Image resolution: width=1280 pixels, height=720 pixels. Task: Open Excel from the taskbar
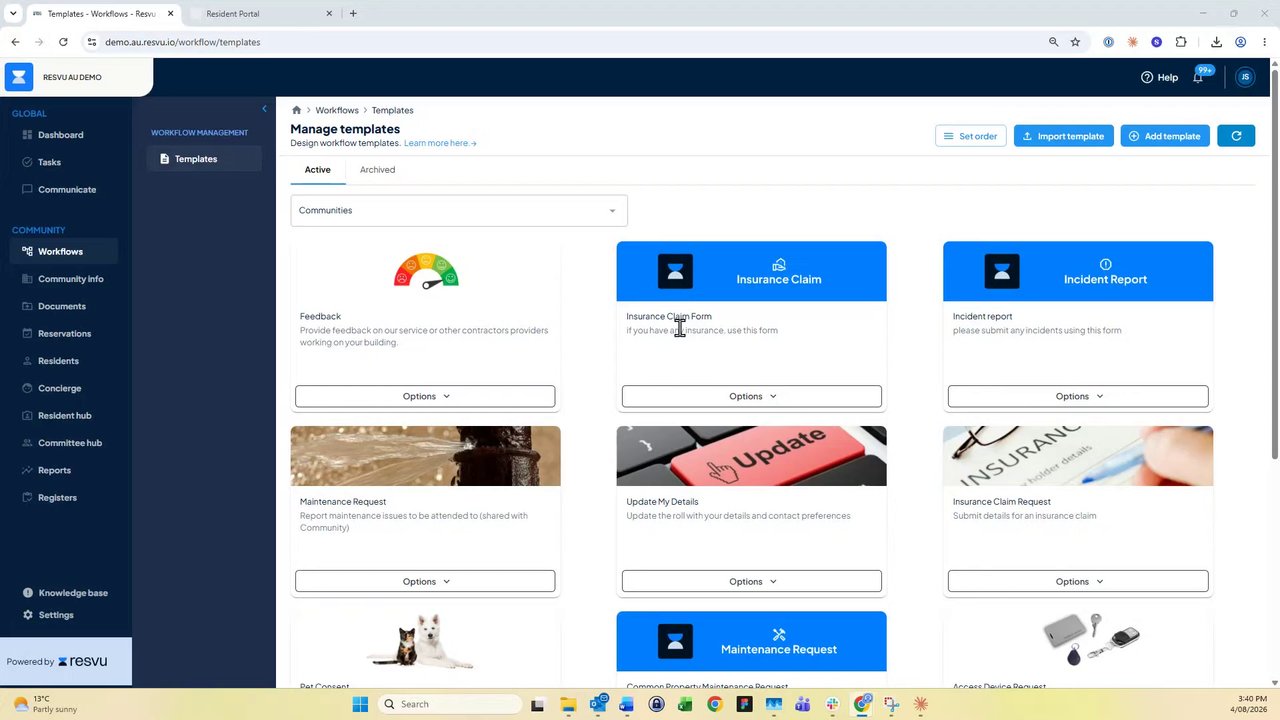685,704
